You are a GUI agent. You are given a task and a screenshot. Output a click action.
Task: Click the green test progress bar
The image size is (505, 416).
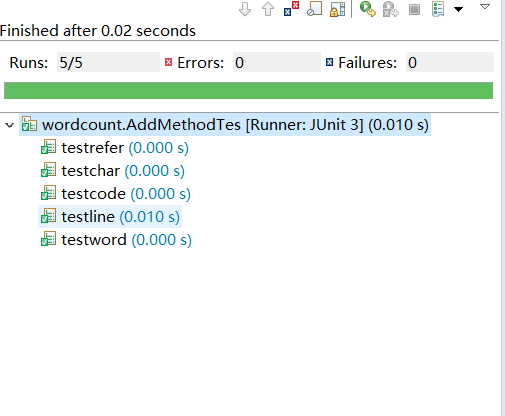[248, 91]
